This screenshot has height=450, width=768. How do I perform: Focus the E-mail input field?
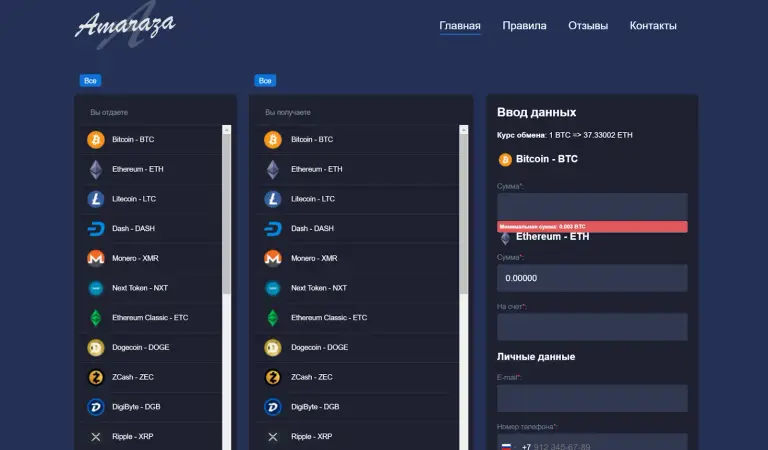tap(592, 398)
